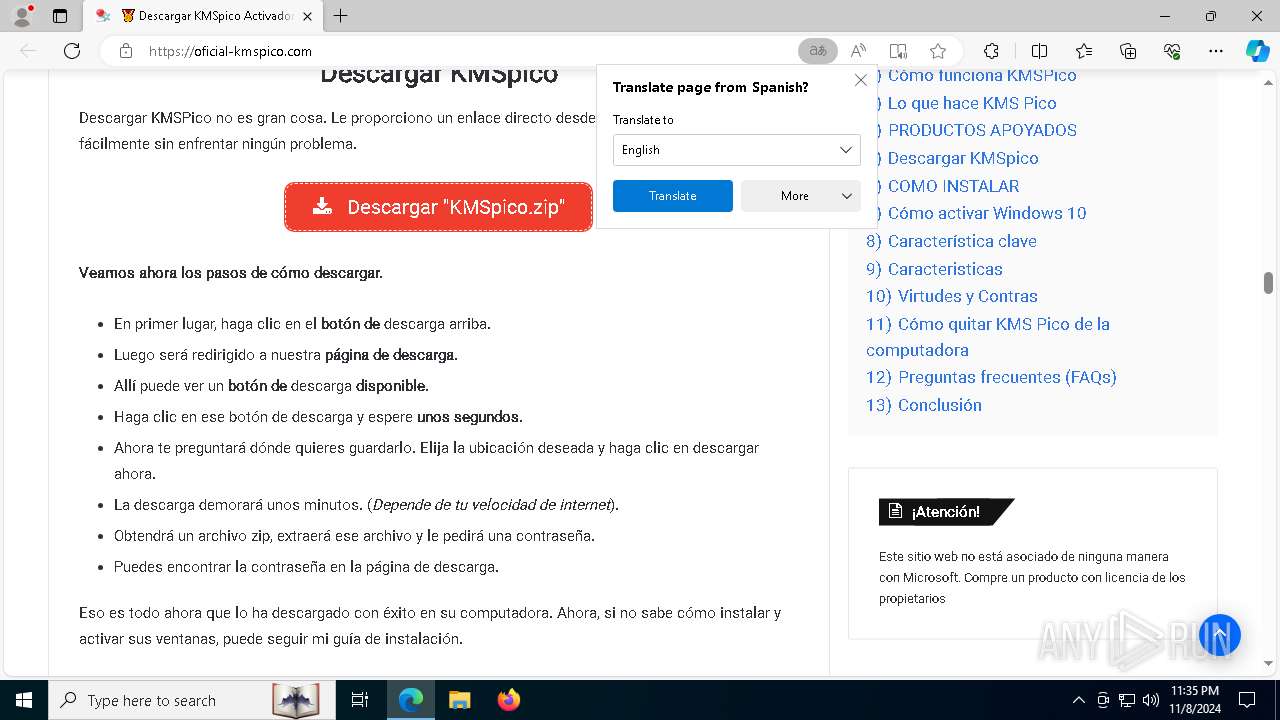This screenshot has height=720, width=1280.
Task: Open a new tab with plus button
Action: tap(341, 16)
